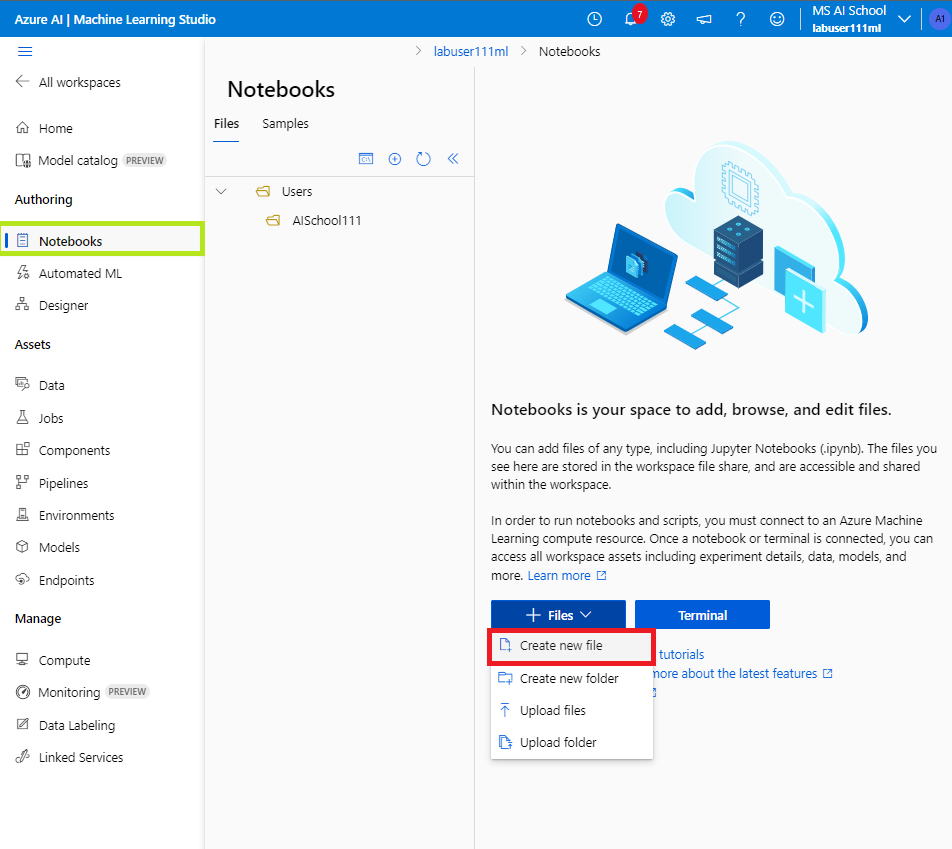Click the tutorials link

pos(681,655)
